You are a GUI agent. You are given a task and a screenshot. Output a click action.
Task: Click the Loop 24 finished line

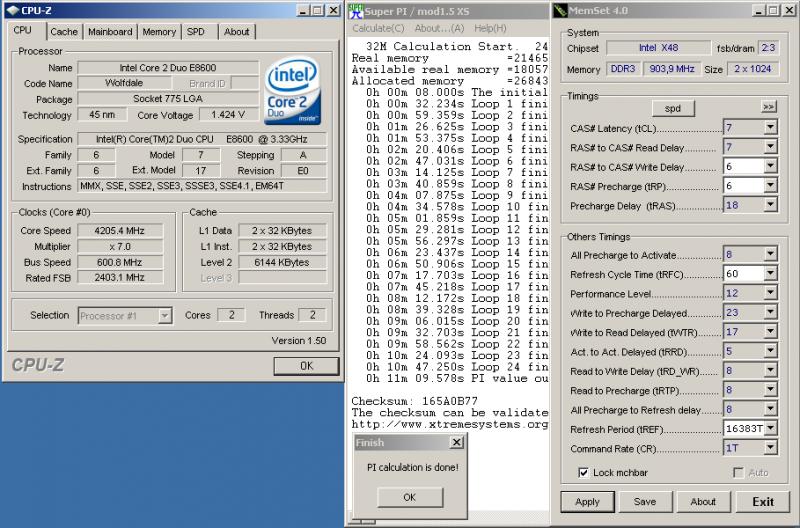[457, 367]
